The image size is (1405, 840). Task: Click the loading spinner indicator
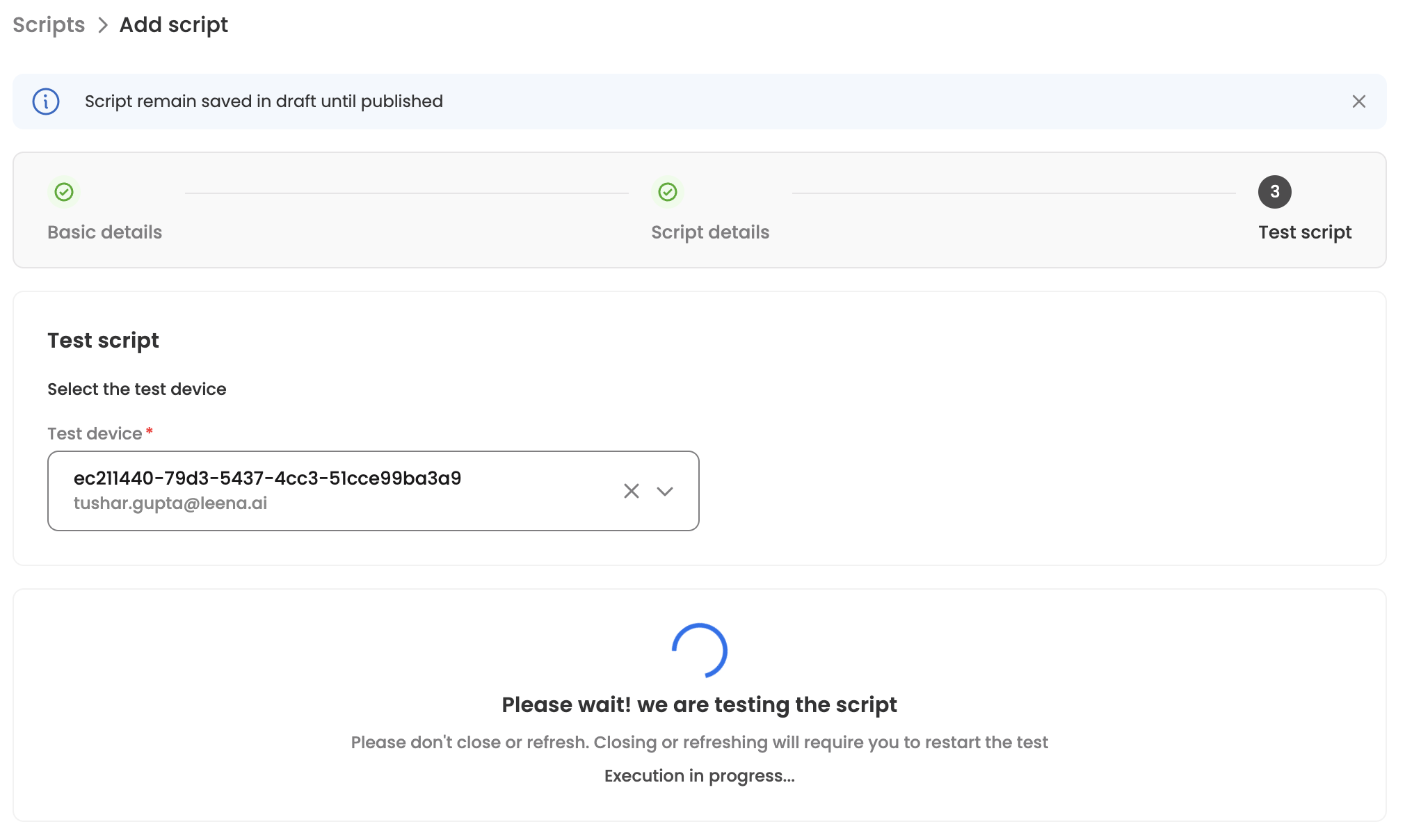point(700,650)
